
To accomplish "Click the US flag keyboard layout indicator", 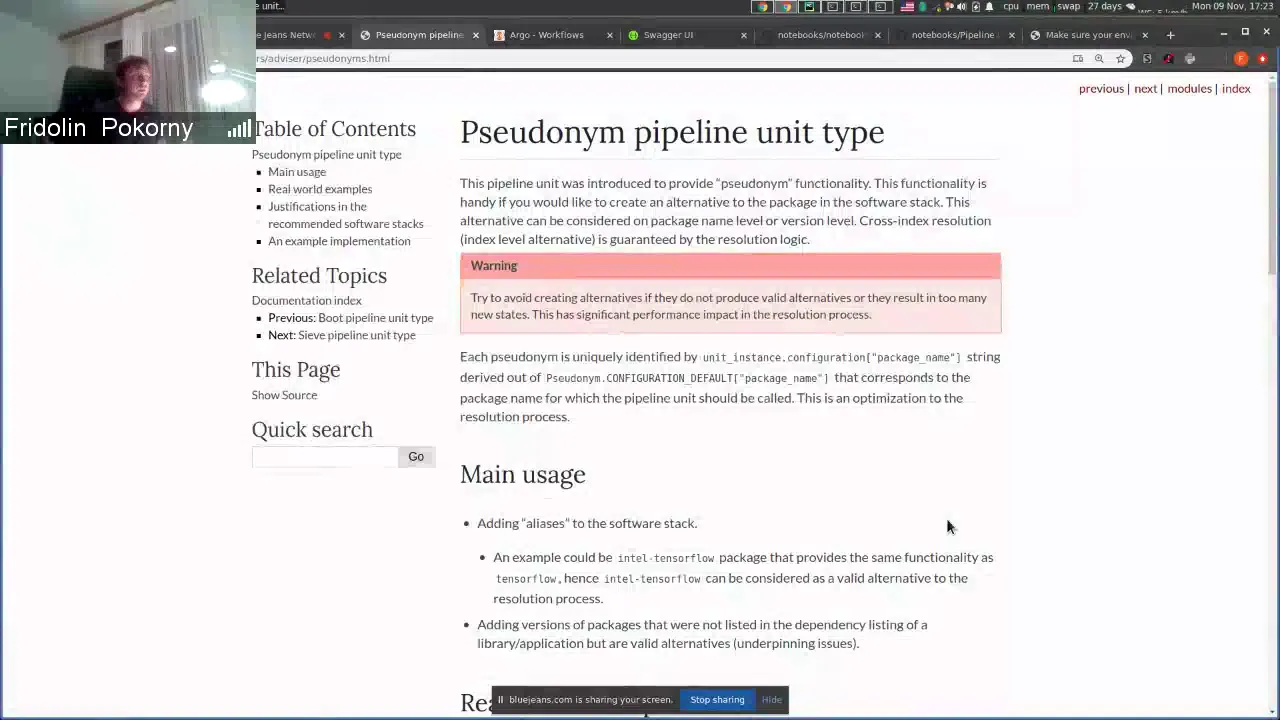I will coord(907,7).
